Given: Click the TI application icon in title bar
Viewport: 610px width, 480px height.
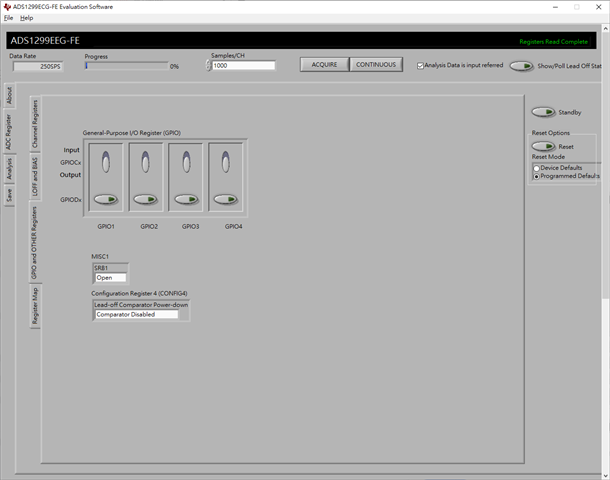Looking at the screenshot, I should (7, 7).
